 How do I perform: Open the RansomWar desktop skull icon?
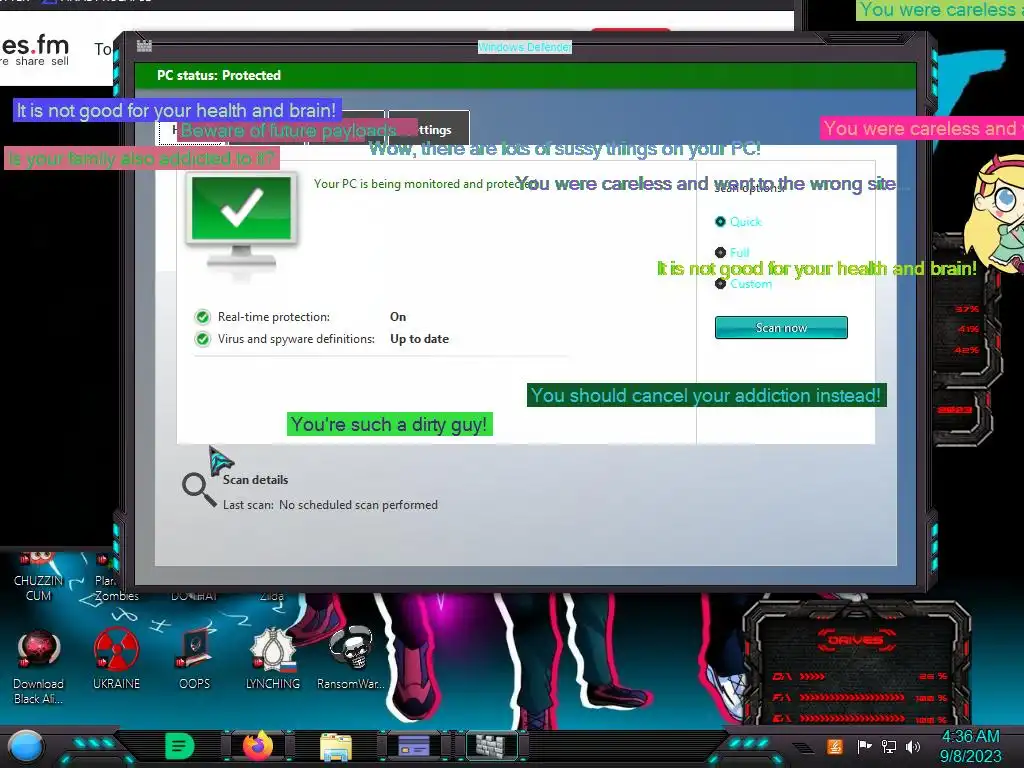[x=351, y=658]
